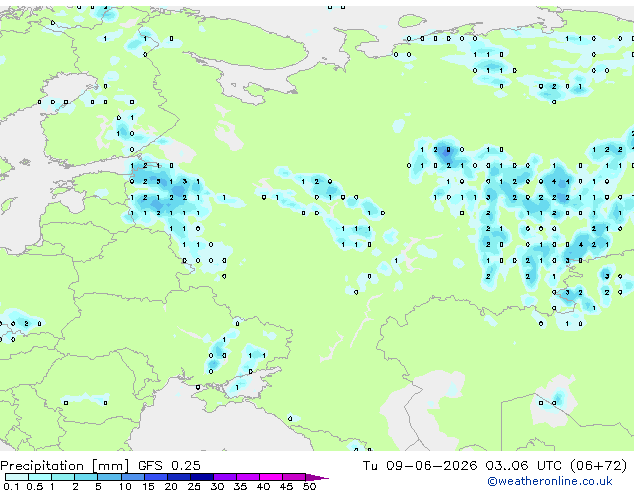Click the "45" legend scale label

(x=286, y=486)
